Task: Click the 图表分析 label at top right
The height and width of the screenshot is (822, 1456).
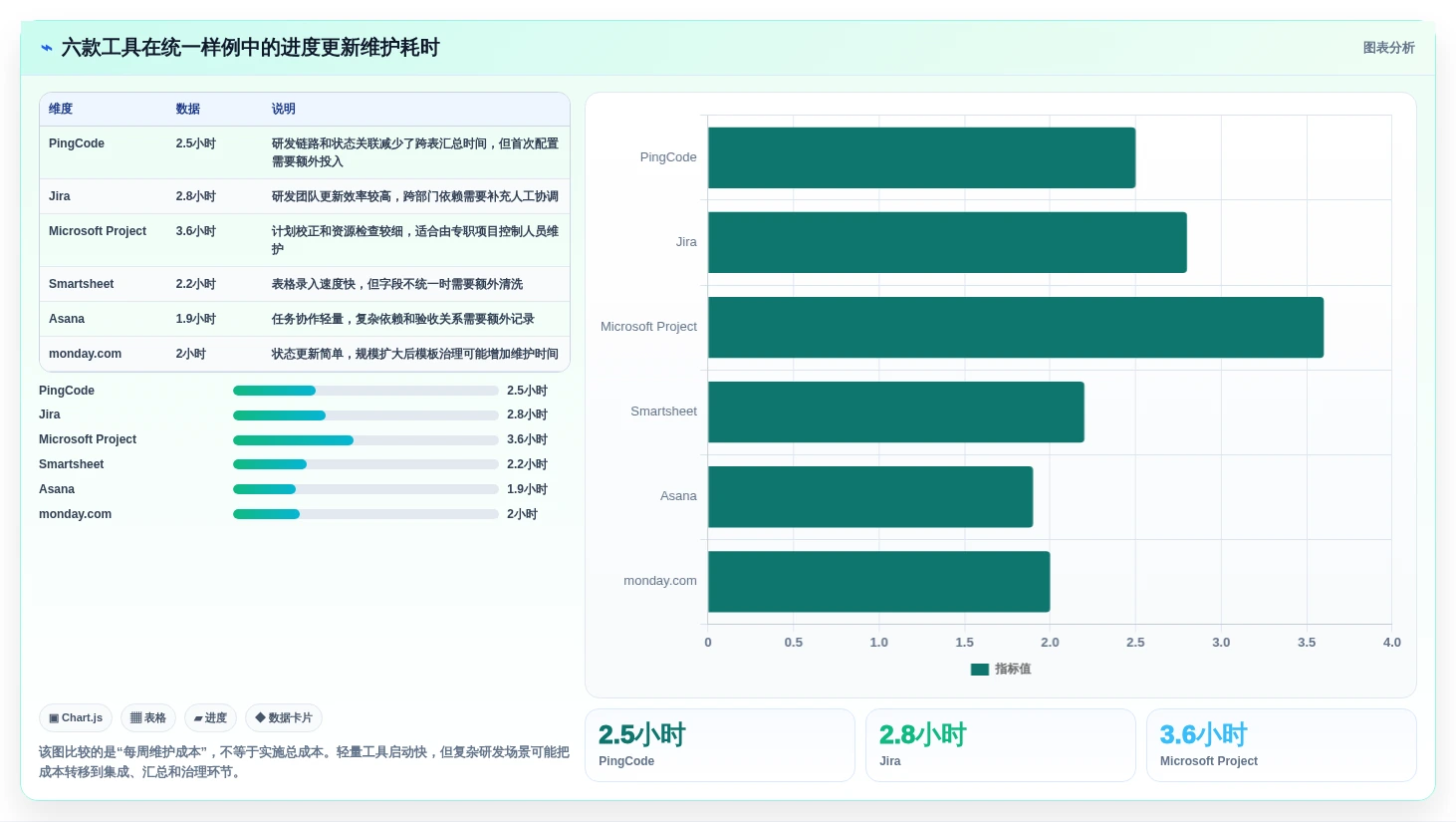Action: coord(1388,48)
